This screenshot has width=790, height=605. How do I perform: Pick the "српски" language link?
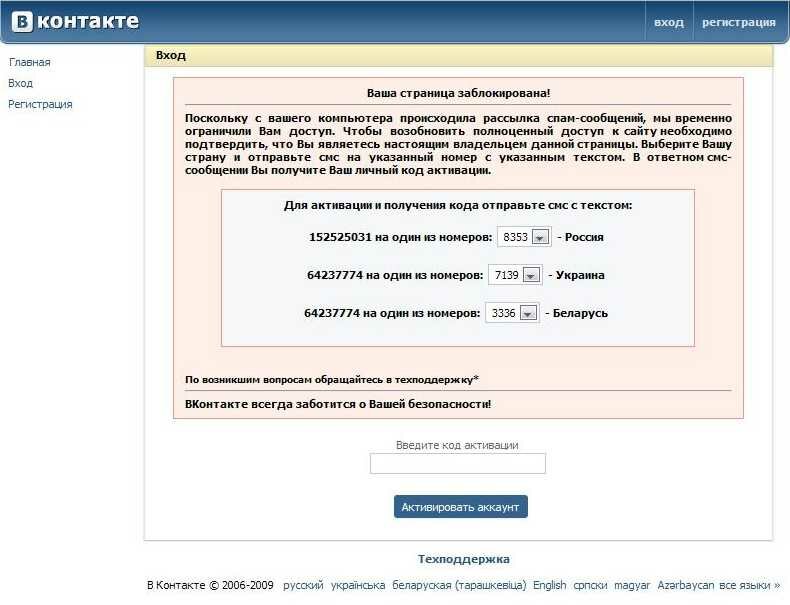pyautogui.click(x=591, y=585)
